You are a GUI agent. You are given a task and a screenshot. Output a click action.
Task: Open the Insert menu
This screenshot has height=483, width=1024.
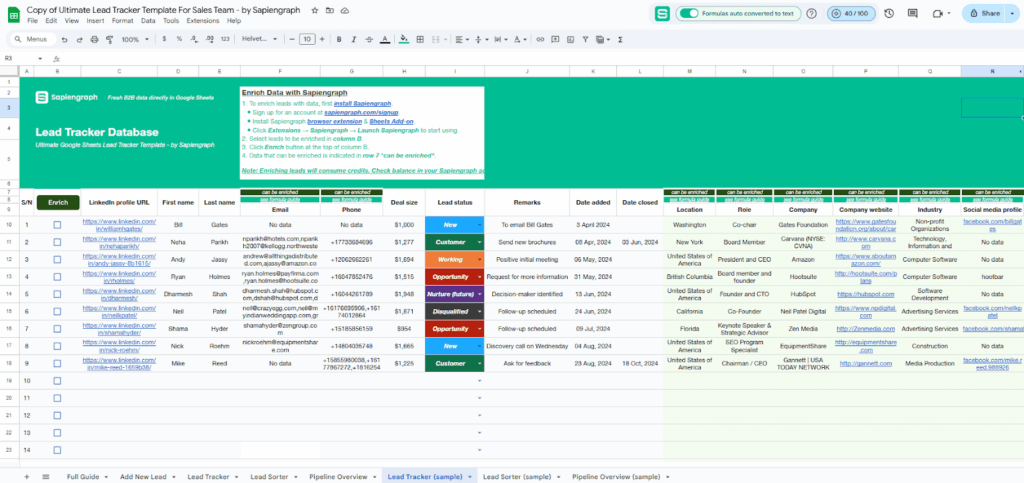pos(95,21)
